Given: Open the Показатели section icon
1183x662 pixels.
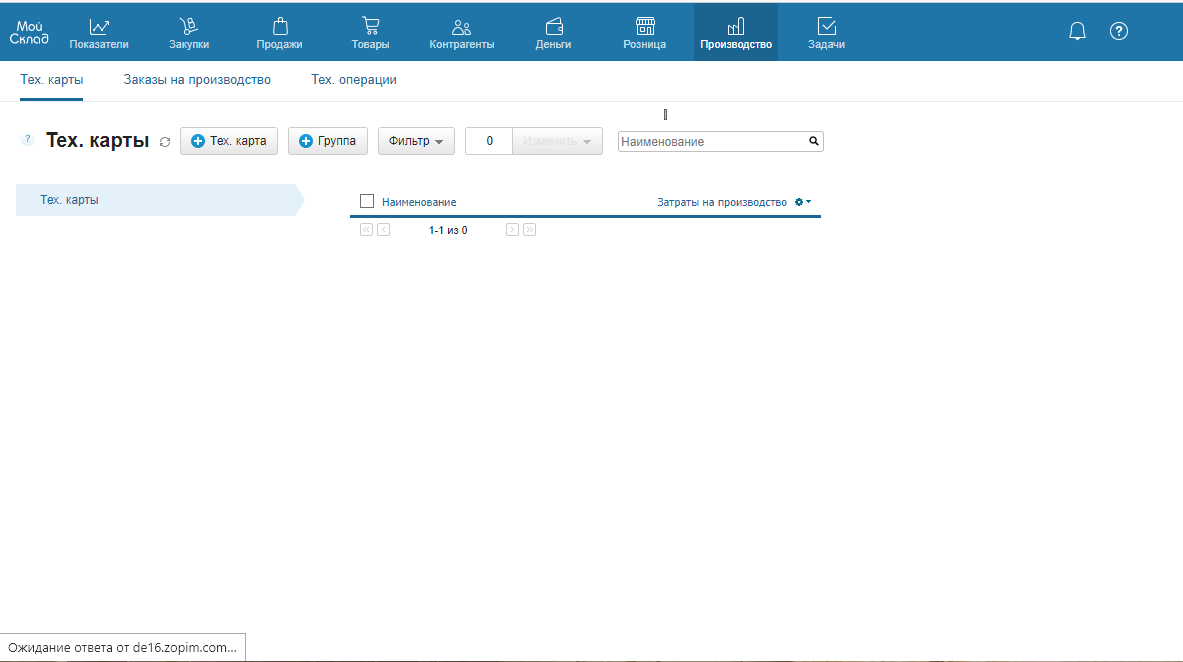Looking at the screenshot, I should [x=99, y=27].
